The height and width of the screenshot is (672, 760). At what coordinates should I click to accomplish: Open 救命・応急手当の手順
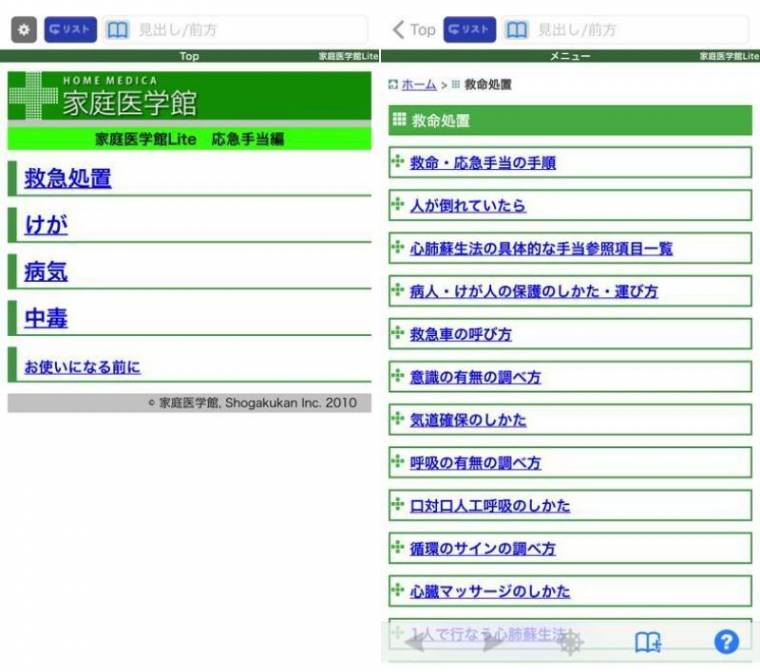483,163
